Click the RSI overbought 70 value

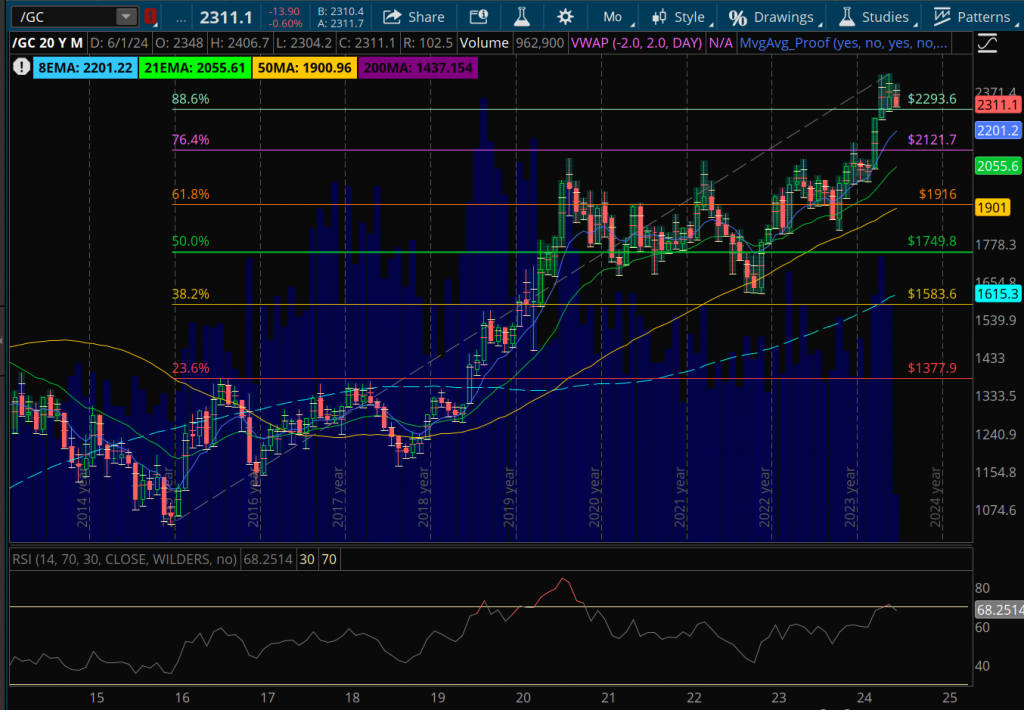pos(329,559)
